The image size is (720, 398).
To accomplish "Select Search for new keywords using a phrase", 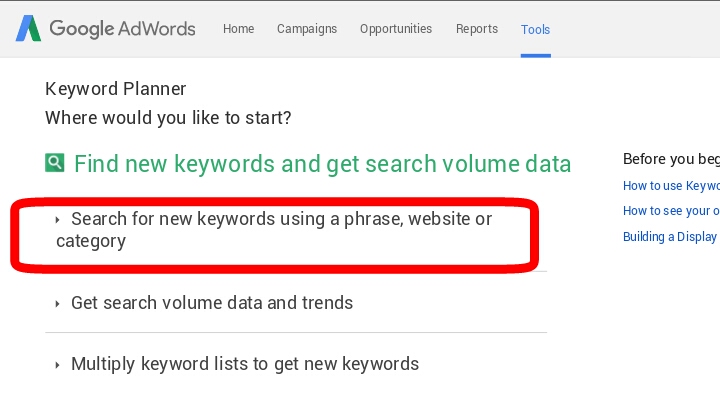I will (274, 230).
